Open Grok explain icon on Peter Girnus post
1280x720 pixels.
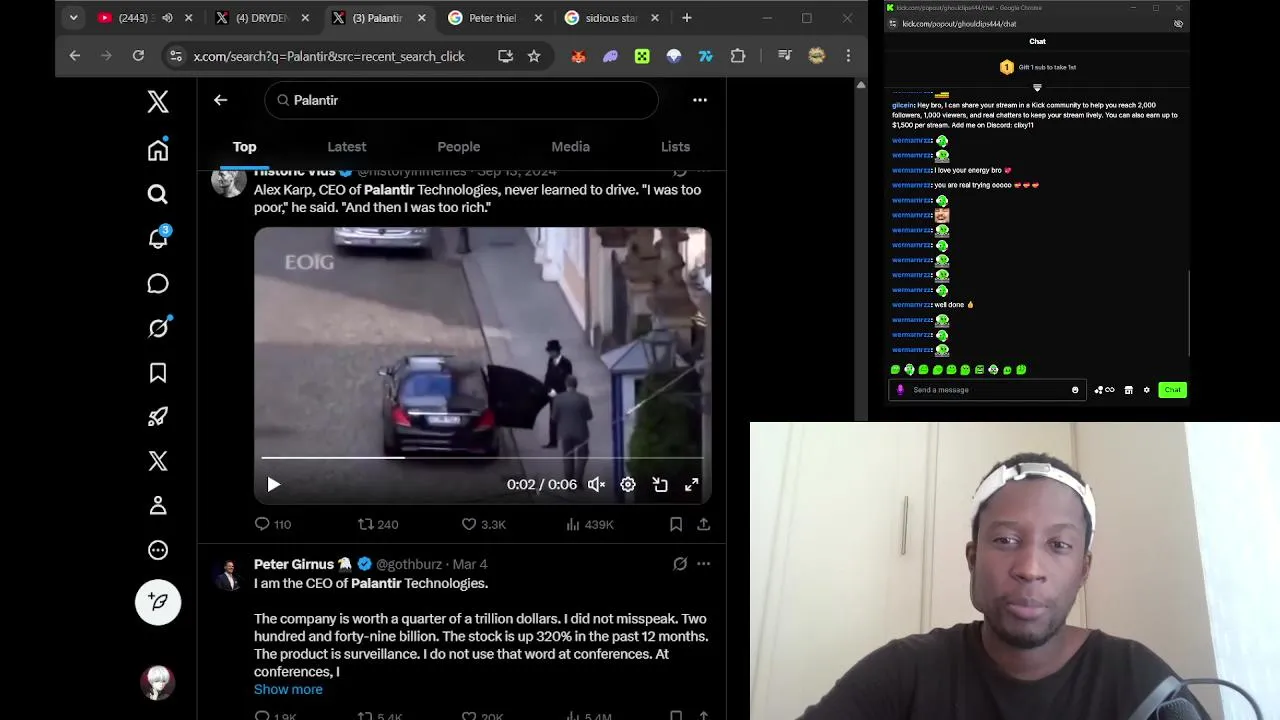click(680, 564)
